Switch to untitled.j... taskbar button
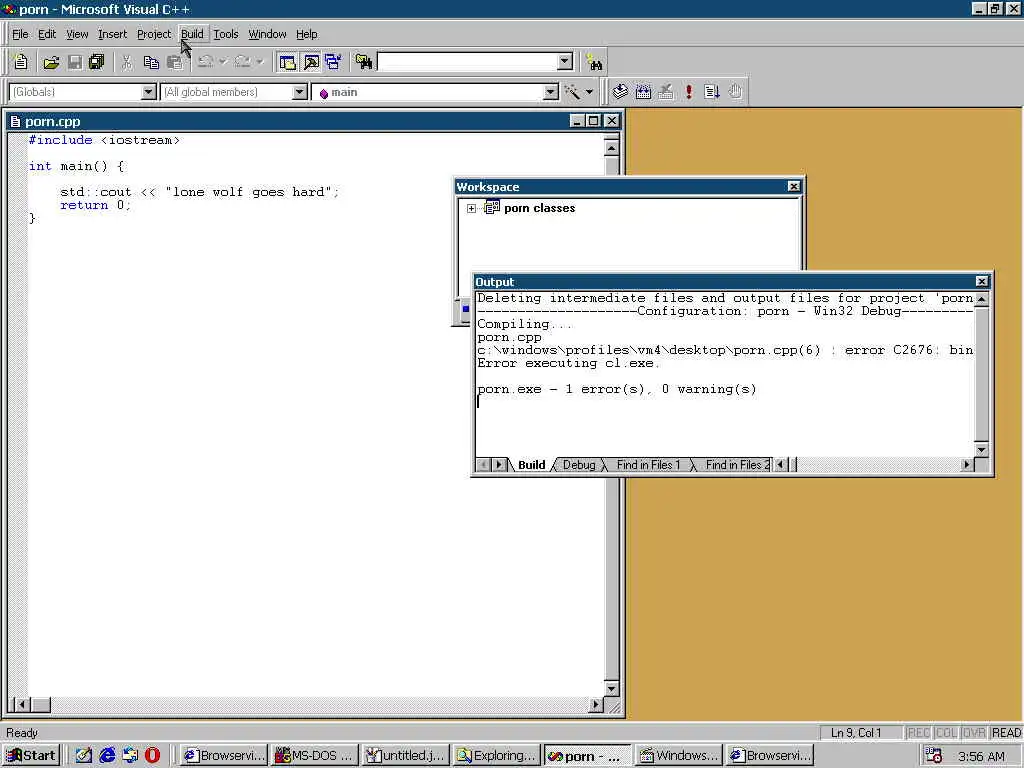This screenshot has height=768, width=1024. click(x=406, y=756)
